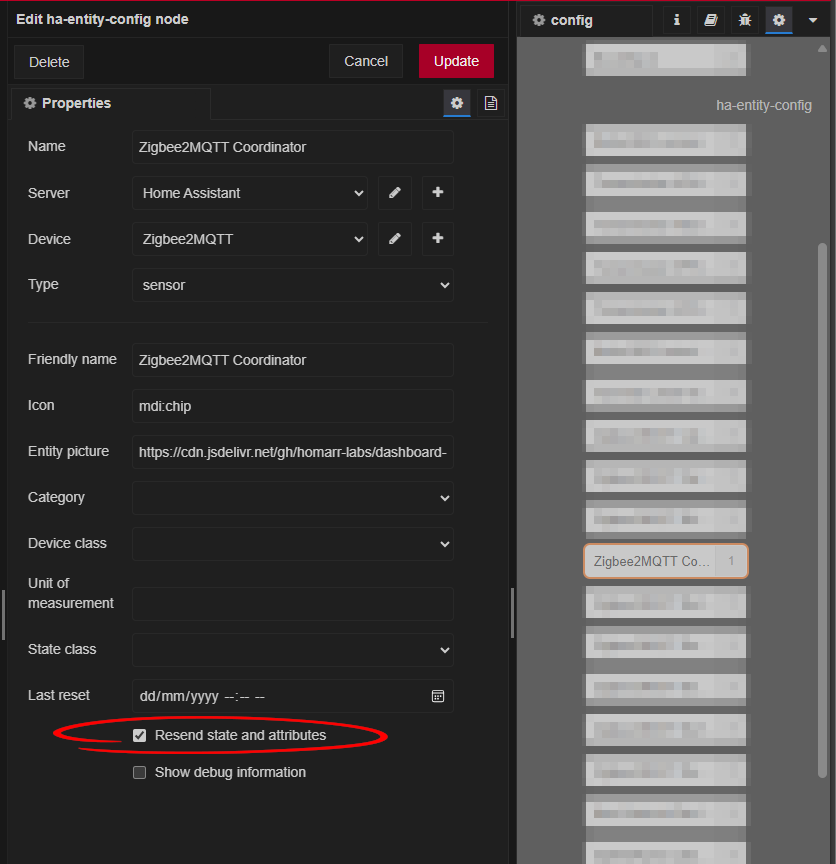The image size is (836, 864).
Task: Click the ha-entity-config section label
Action: click(763, 105)
